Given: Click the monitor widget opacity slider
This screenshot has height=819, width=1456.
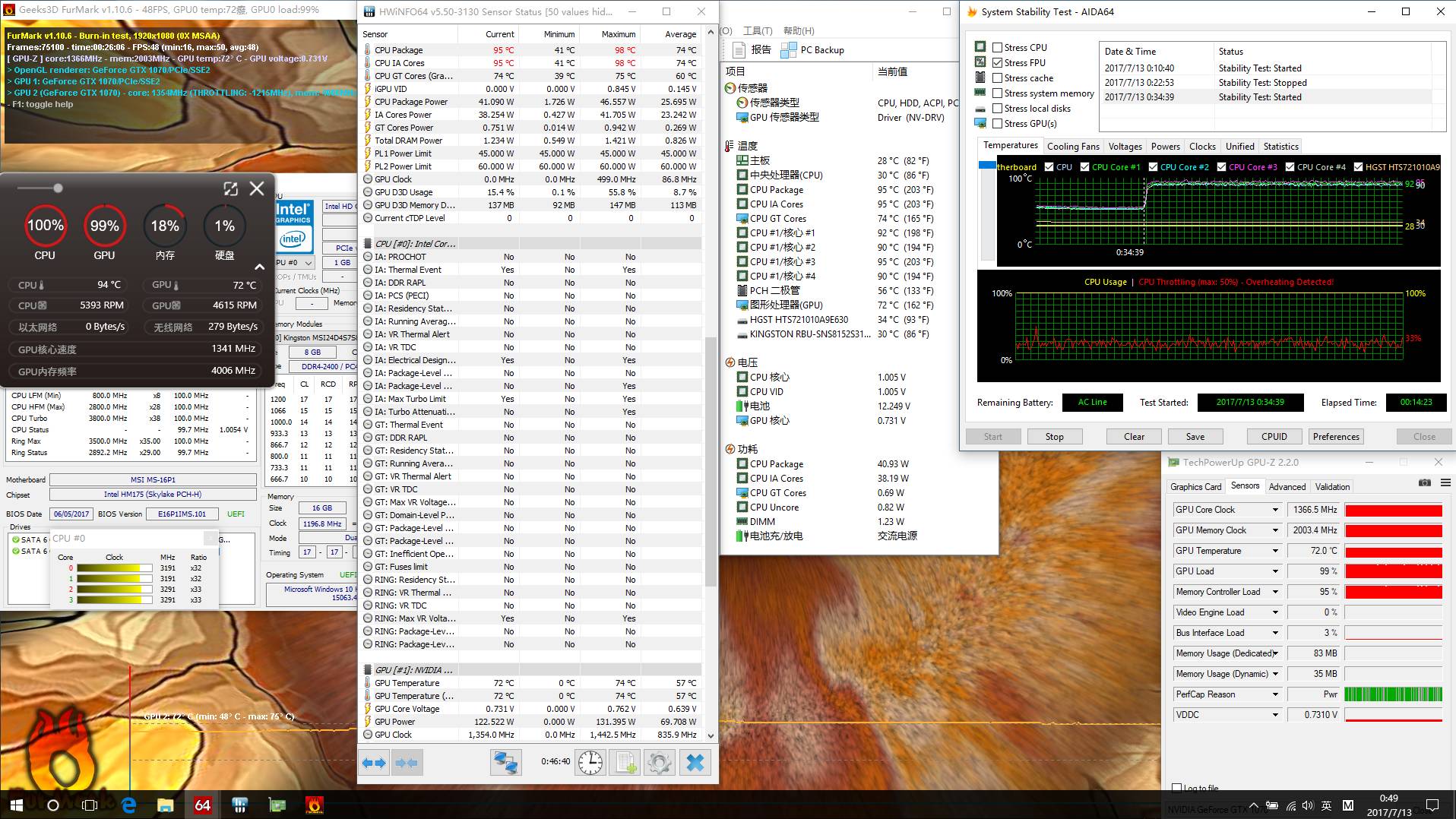Looking at the screenshot, I should 58,188.
